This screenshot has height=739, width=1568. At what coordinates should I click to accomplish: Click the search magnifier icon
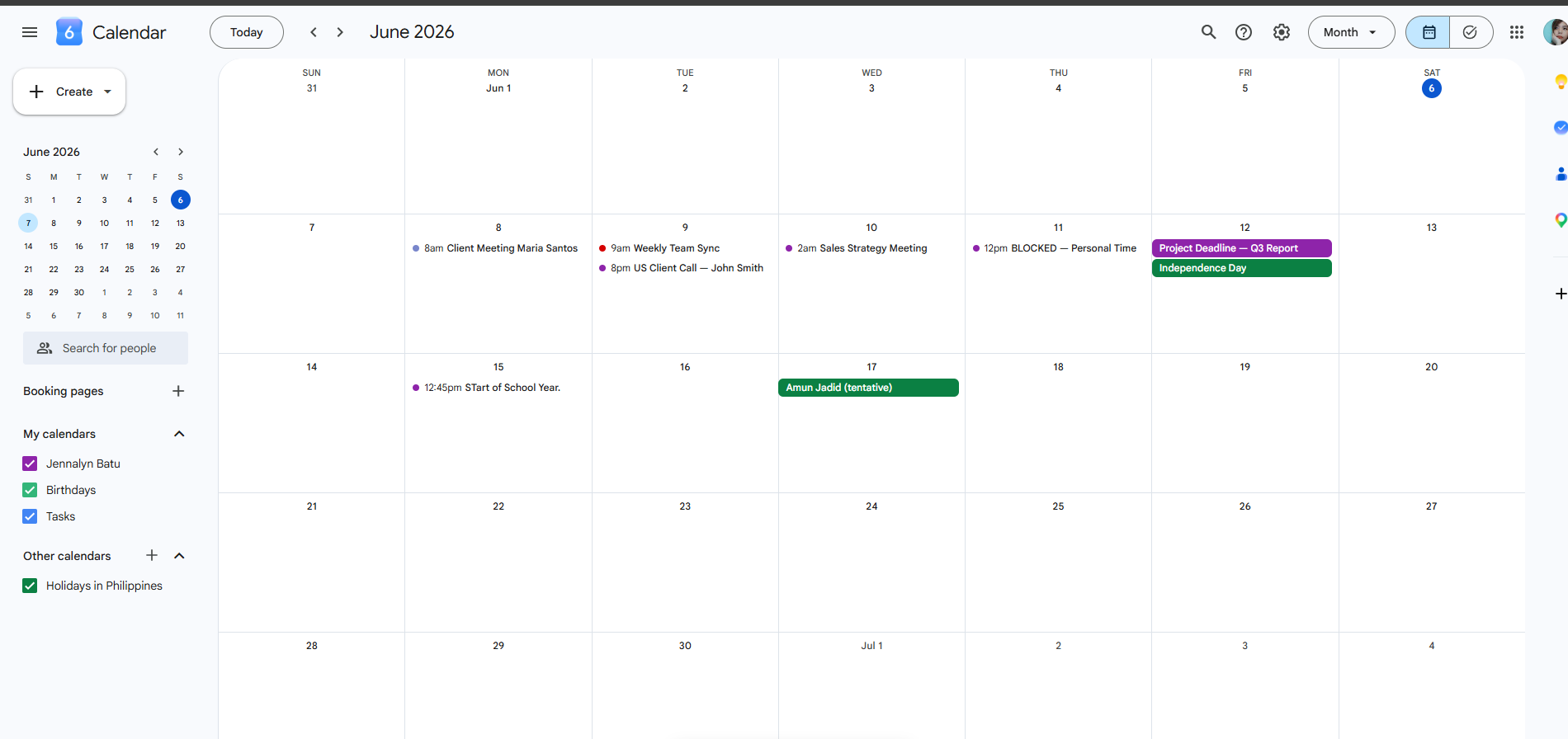pos(1208,32)
